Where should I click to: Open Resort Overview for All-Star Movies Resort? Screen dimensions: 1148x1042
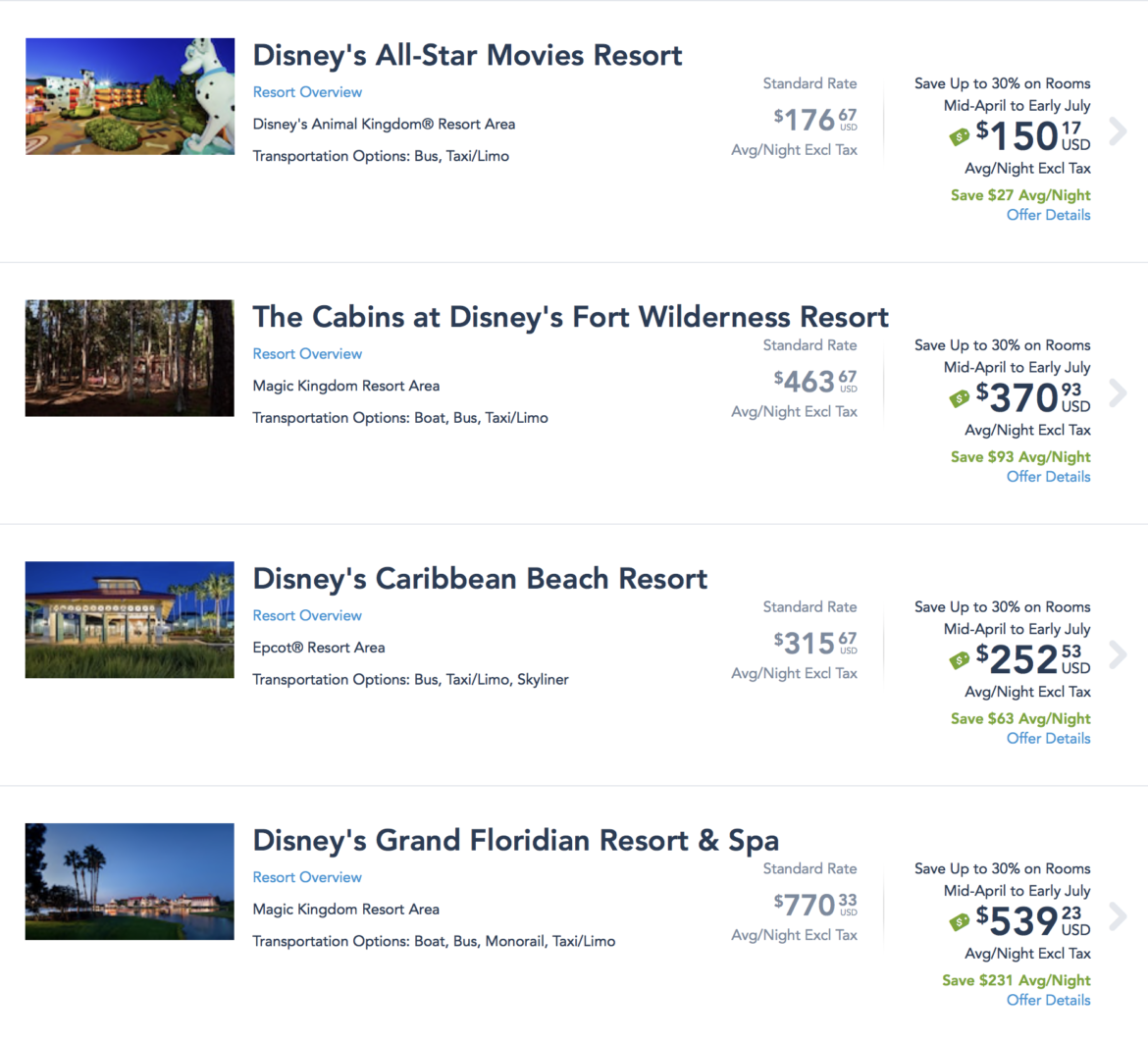click(307, 91)
